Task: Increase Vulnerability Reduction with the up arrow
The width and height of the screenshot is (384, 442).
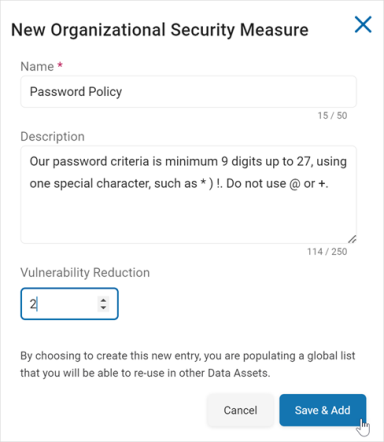Action: [103, 300]
